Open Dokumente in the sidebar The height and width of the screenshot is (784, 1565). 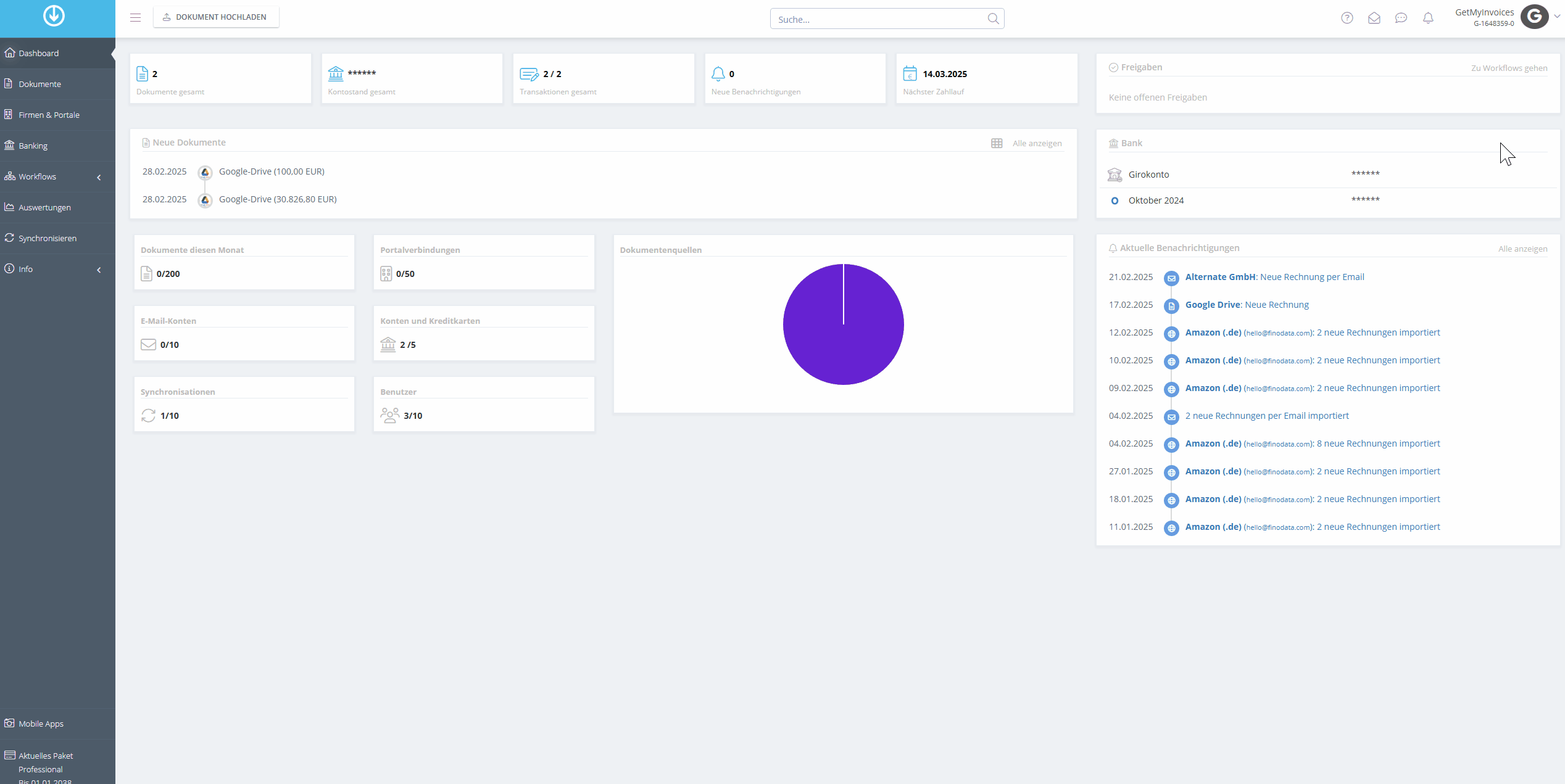57,84
